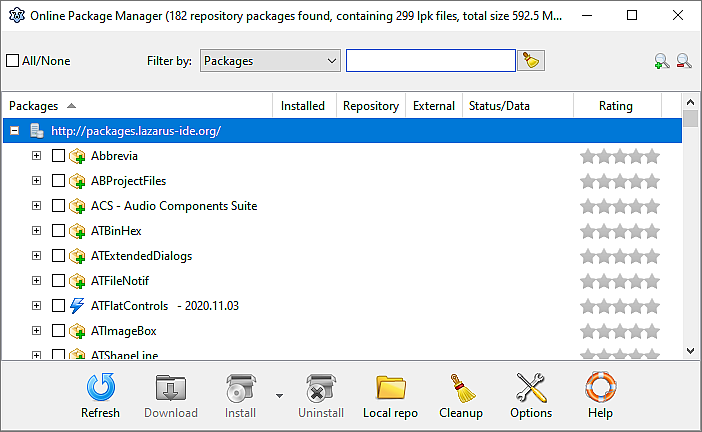Sort by the Installed column header
Image resolution: width=702 pixels, height=432 pixels.
pyautogui.click(x=302, y=106)
